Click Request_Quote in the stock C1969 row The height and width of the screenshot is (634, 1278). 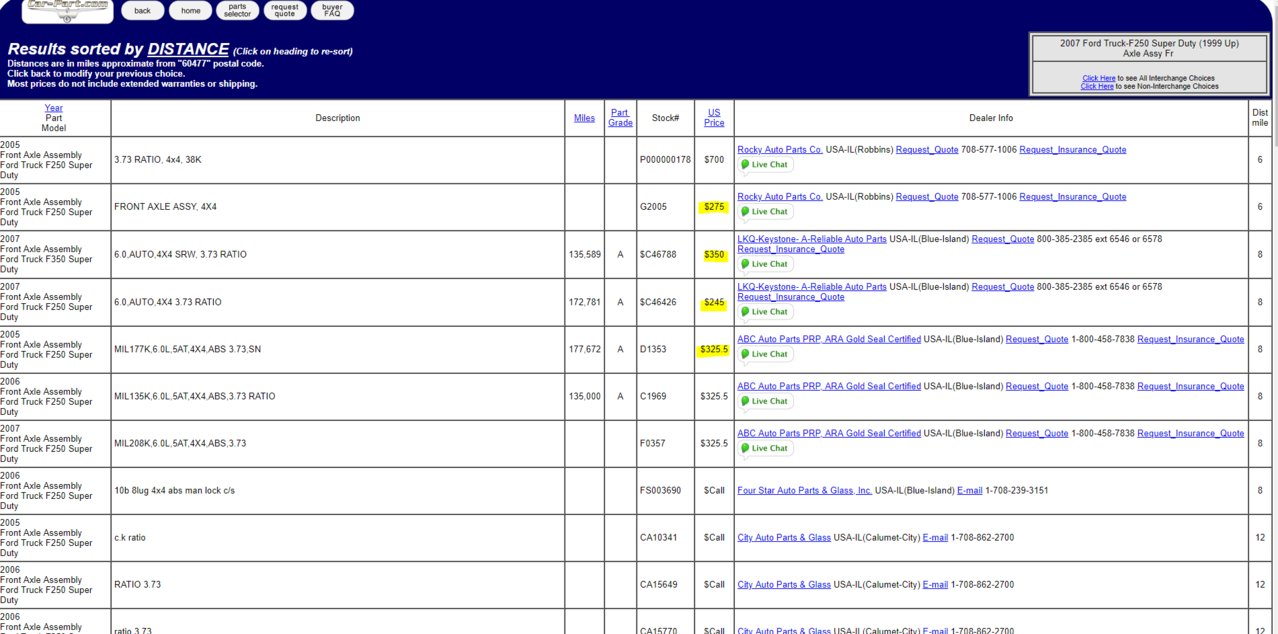tap(1037, 386)
